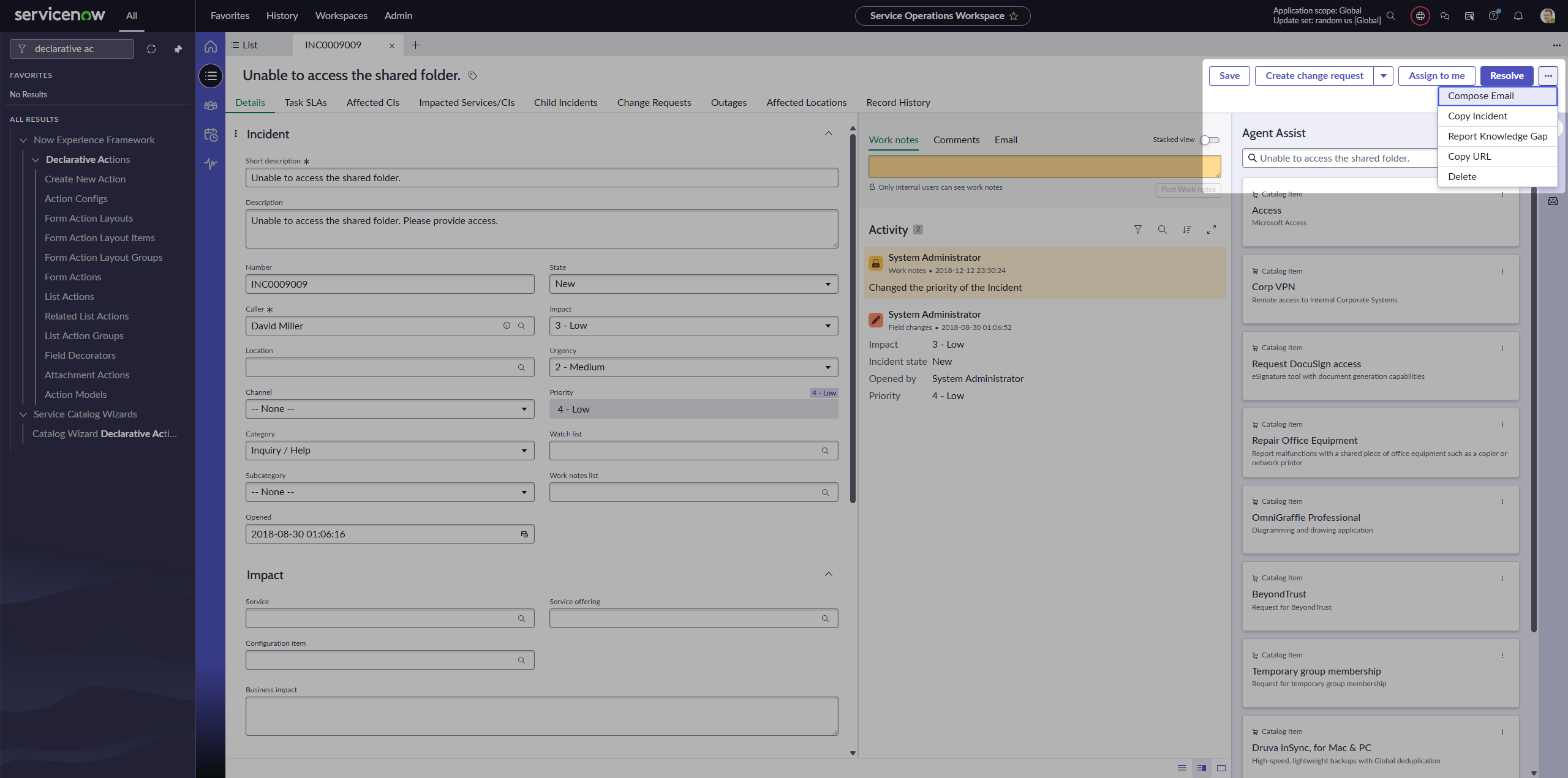Expand the Activity stream to full view
Viewport: 1568px width, 778px height.
tap(1211, 230)
